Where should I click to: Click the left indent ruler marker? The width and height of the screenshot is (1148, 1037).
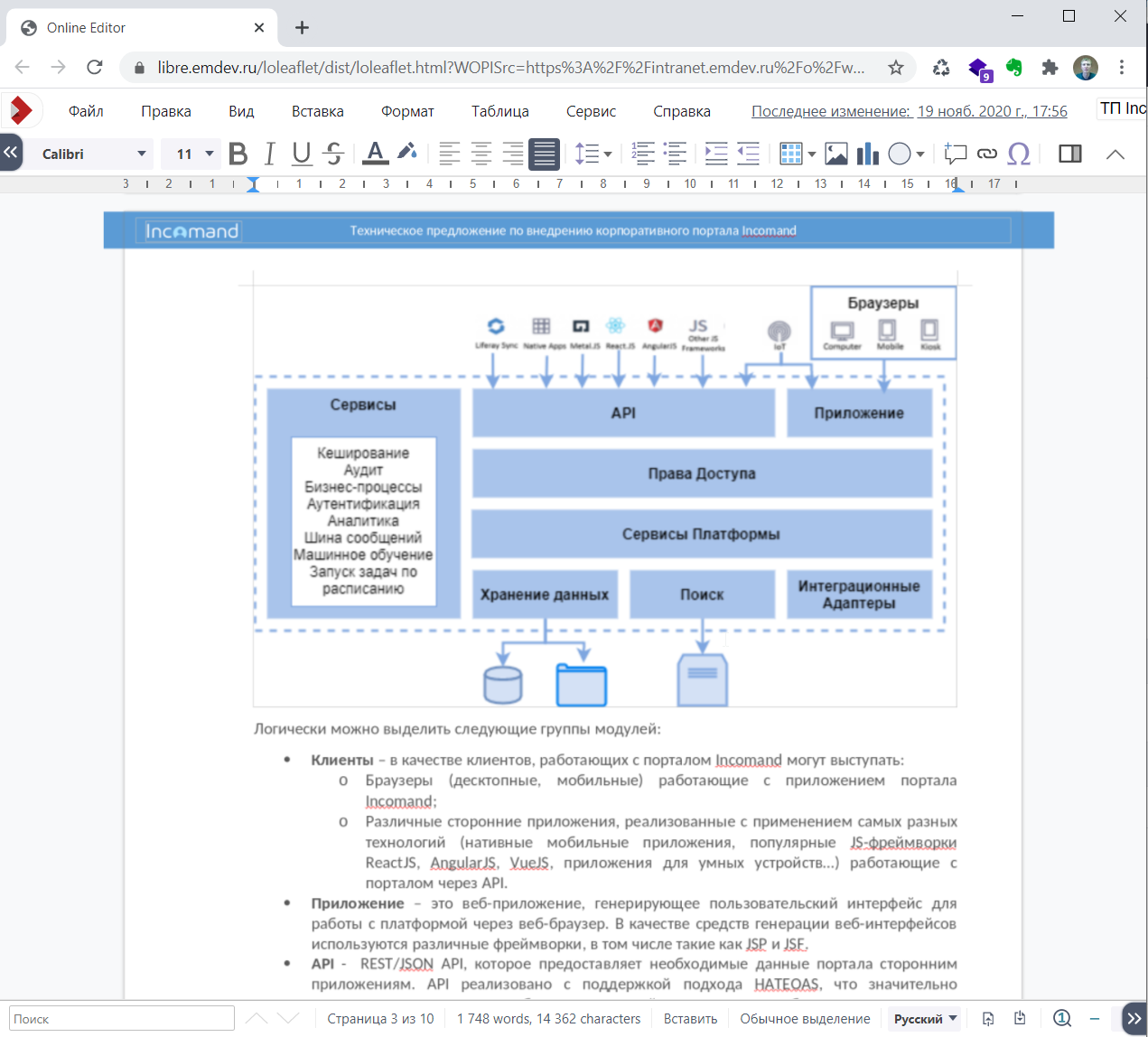click(253, 185)
